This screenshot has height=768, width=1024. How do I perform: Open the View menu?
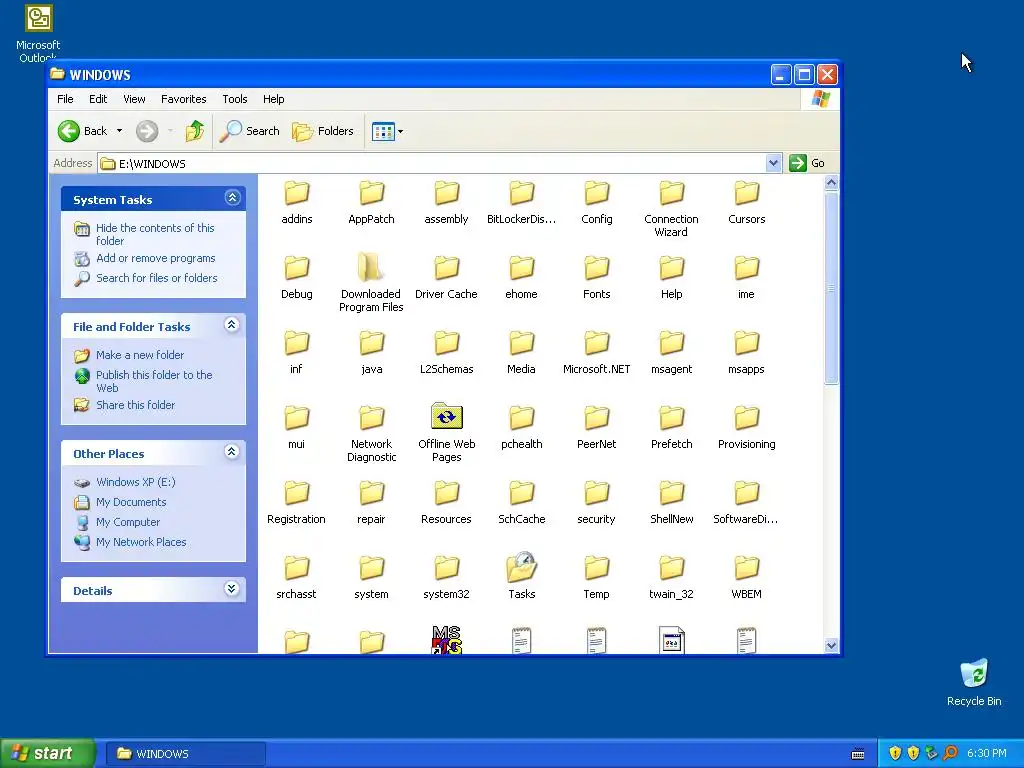(x=134, y=99)
